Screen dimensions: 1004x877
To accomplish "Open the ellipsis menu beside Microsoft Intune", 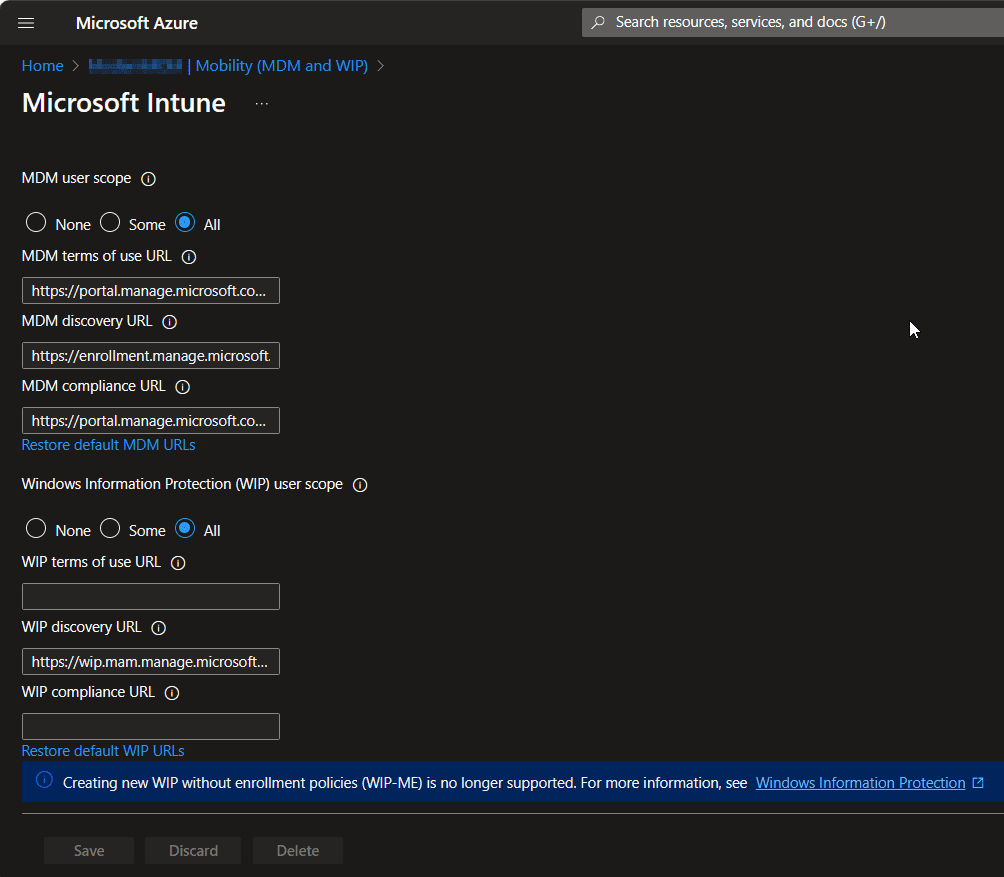I will click(261, 102).
